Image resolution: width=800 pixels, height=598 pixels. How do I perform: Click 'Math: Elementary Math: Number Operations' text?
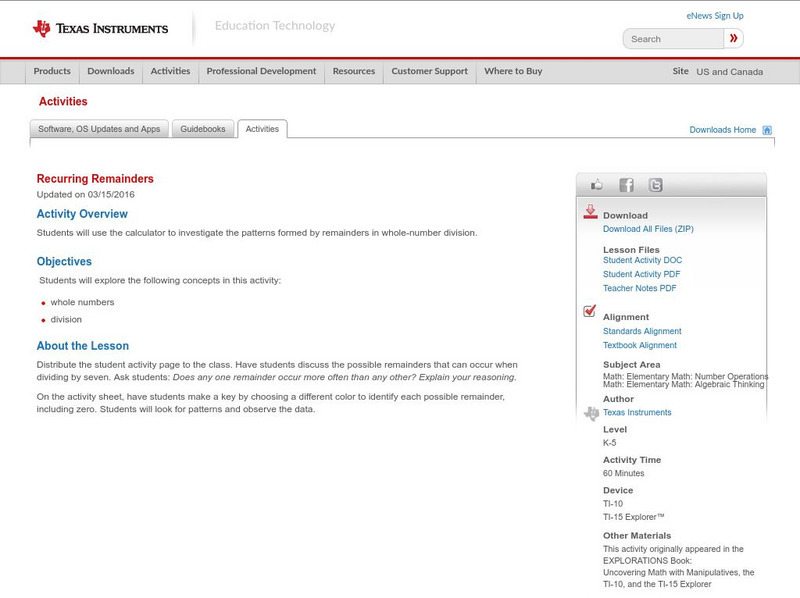[685, 376]
